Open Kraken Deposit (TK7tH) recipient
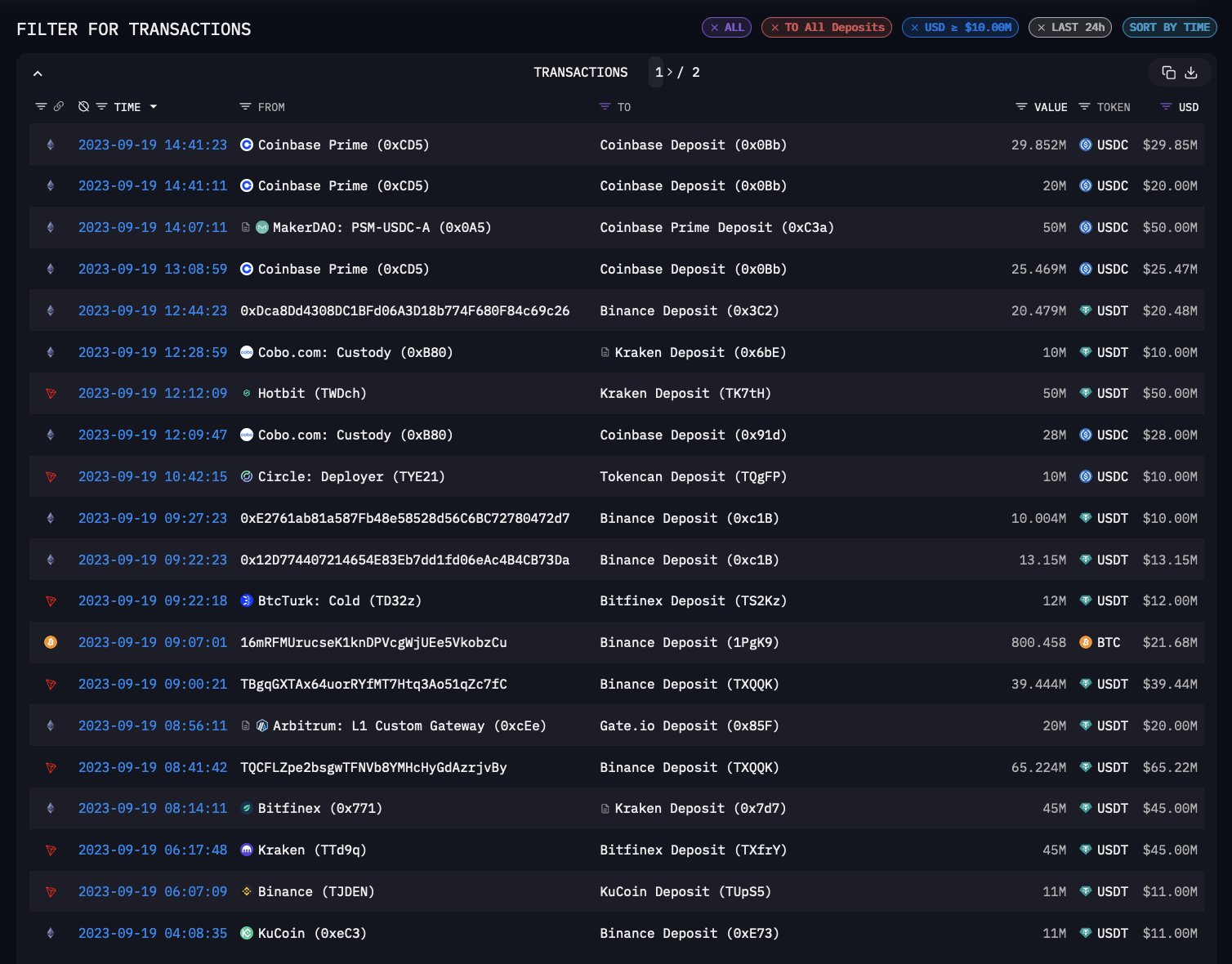 click(685, 393)
